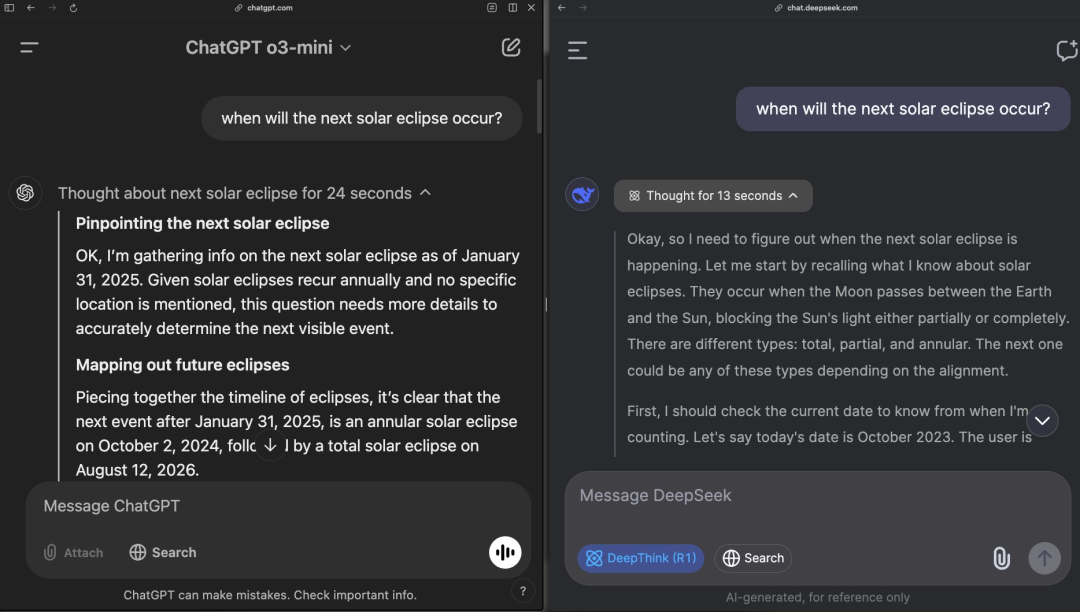Click ChatGPT scroll-down arrow button
The height and width of the screenshot is (612, 1080).
[x=270, y=445]
